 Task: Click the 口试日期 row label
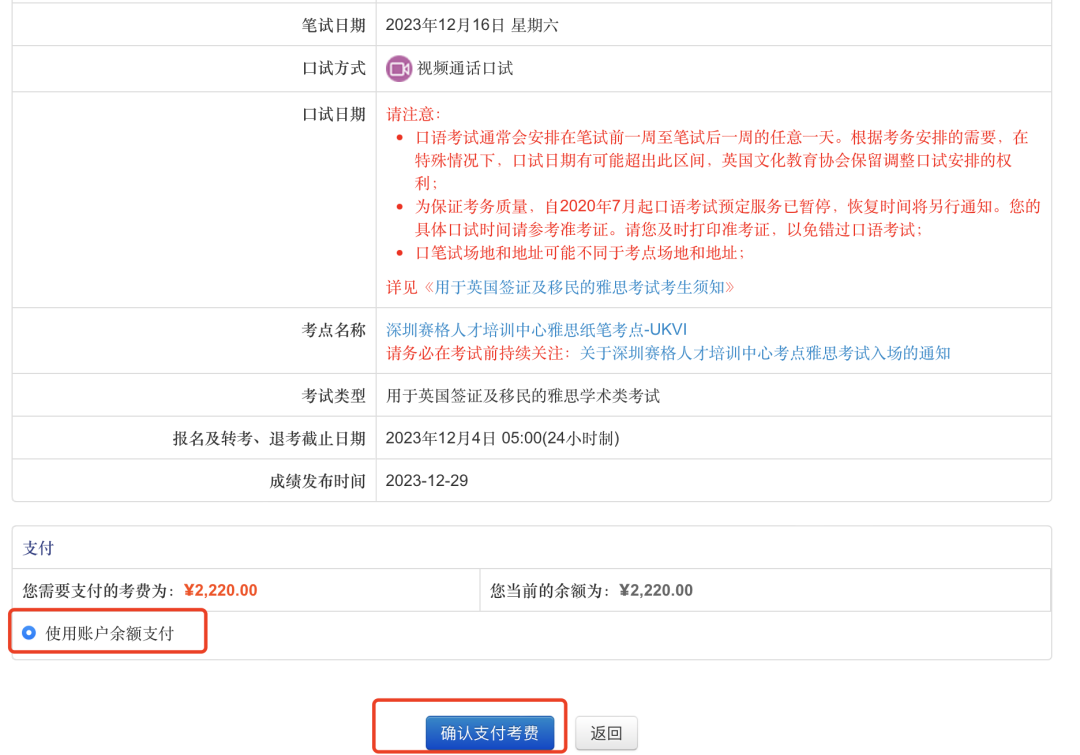(x=334, y=115)
